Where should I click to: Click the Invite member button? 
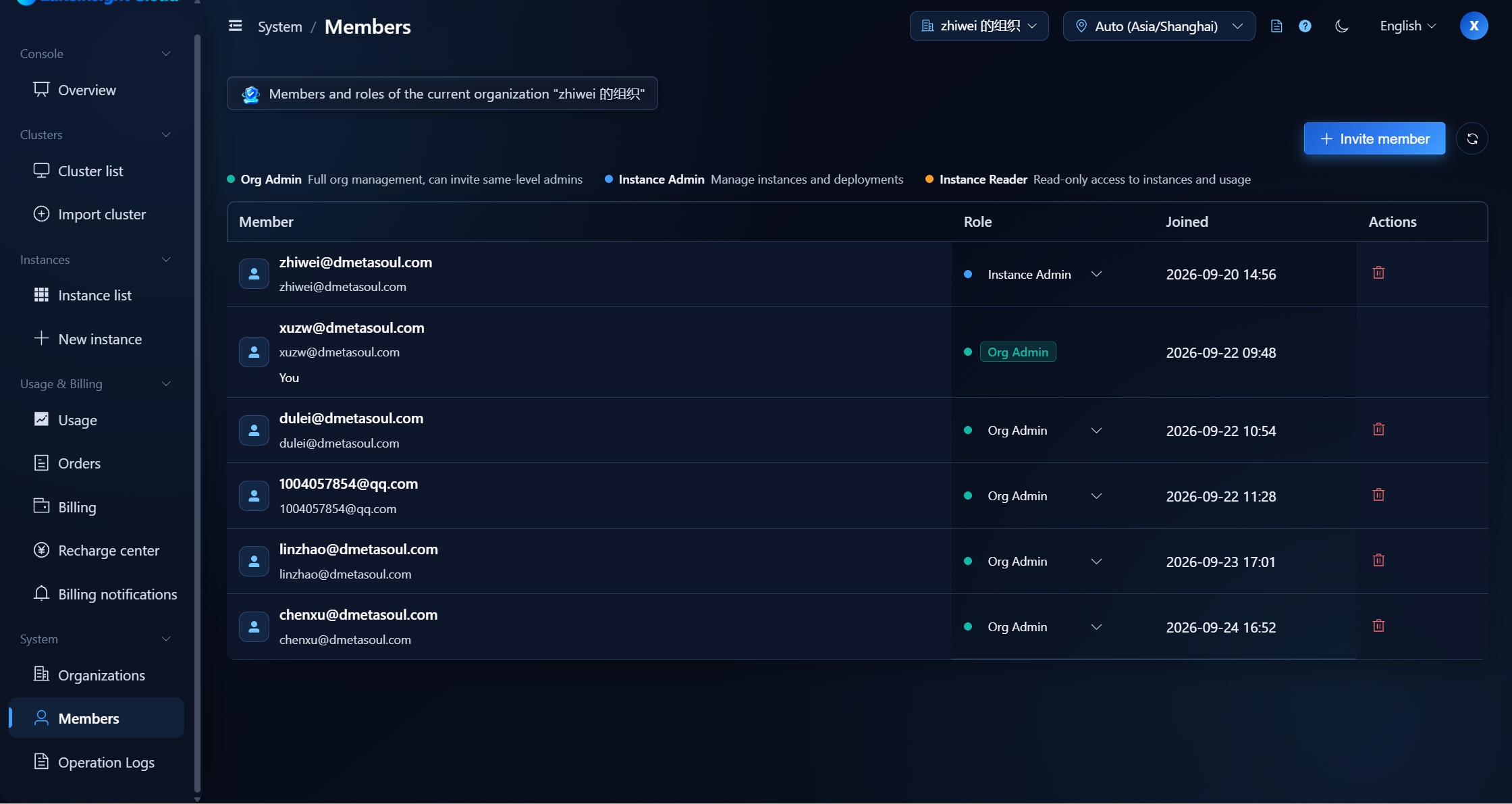click(1374, 138)
